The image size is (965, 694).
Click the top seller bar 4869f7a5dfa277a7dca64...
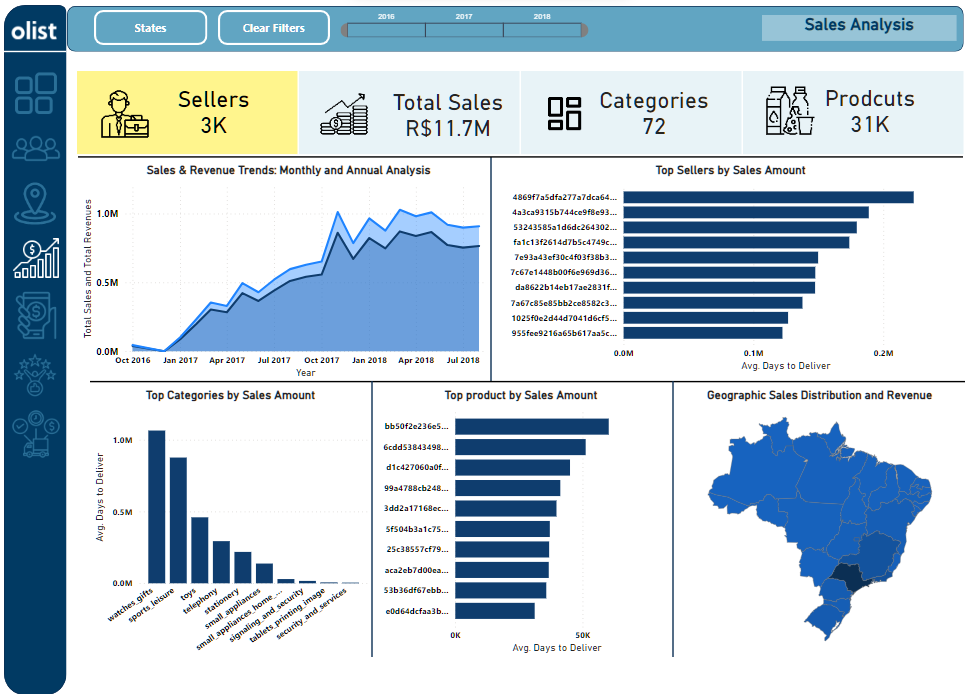(x=768, y=197)
